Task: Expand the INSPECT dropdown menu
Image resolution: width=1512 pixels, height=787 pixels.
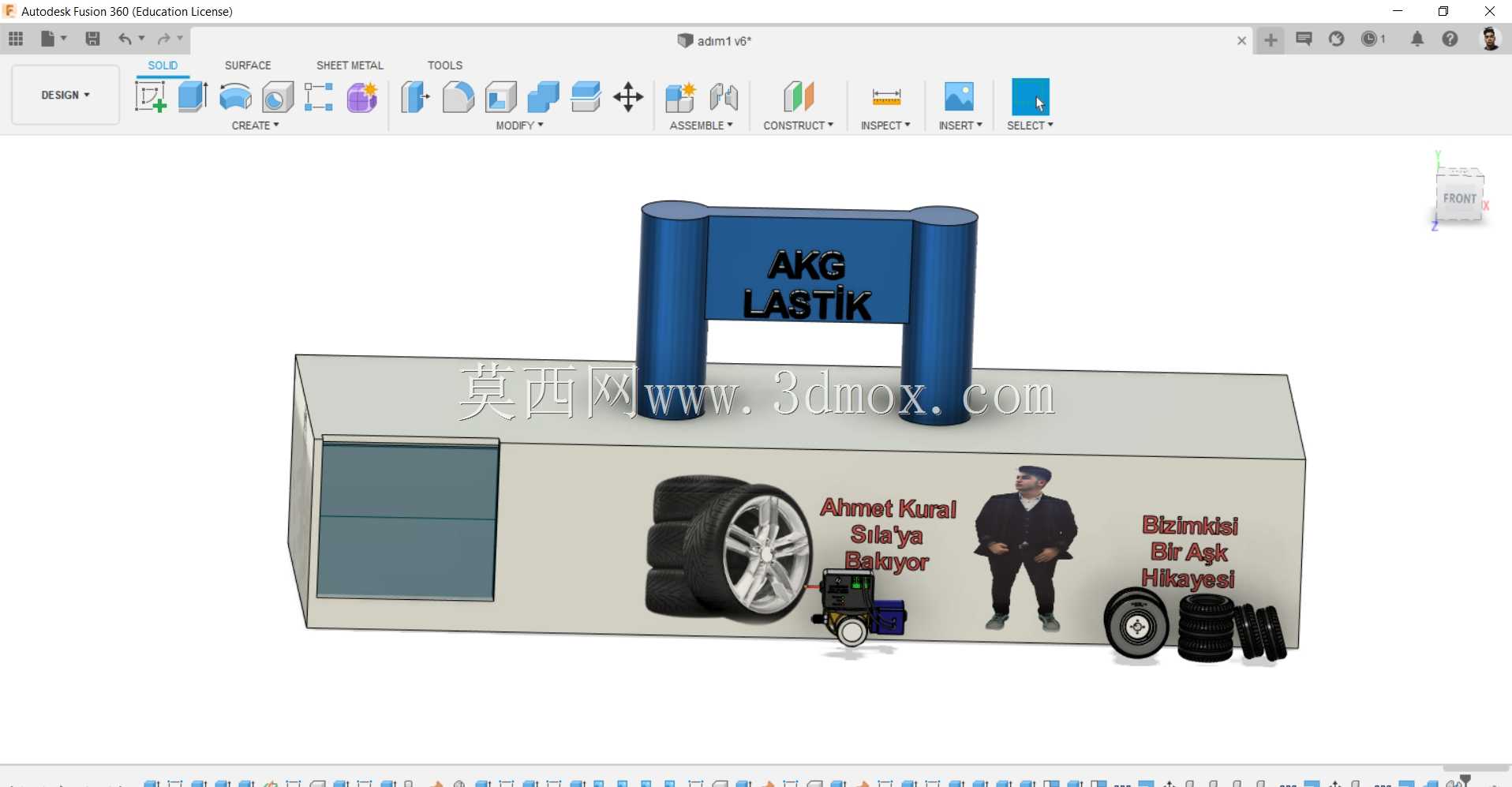Action: click(885, 126)
